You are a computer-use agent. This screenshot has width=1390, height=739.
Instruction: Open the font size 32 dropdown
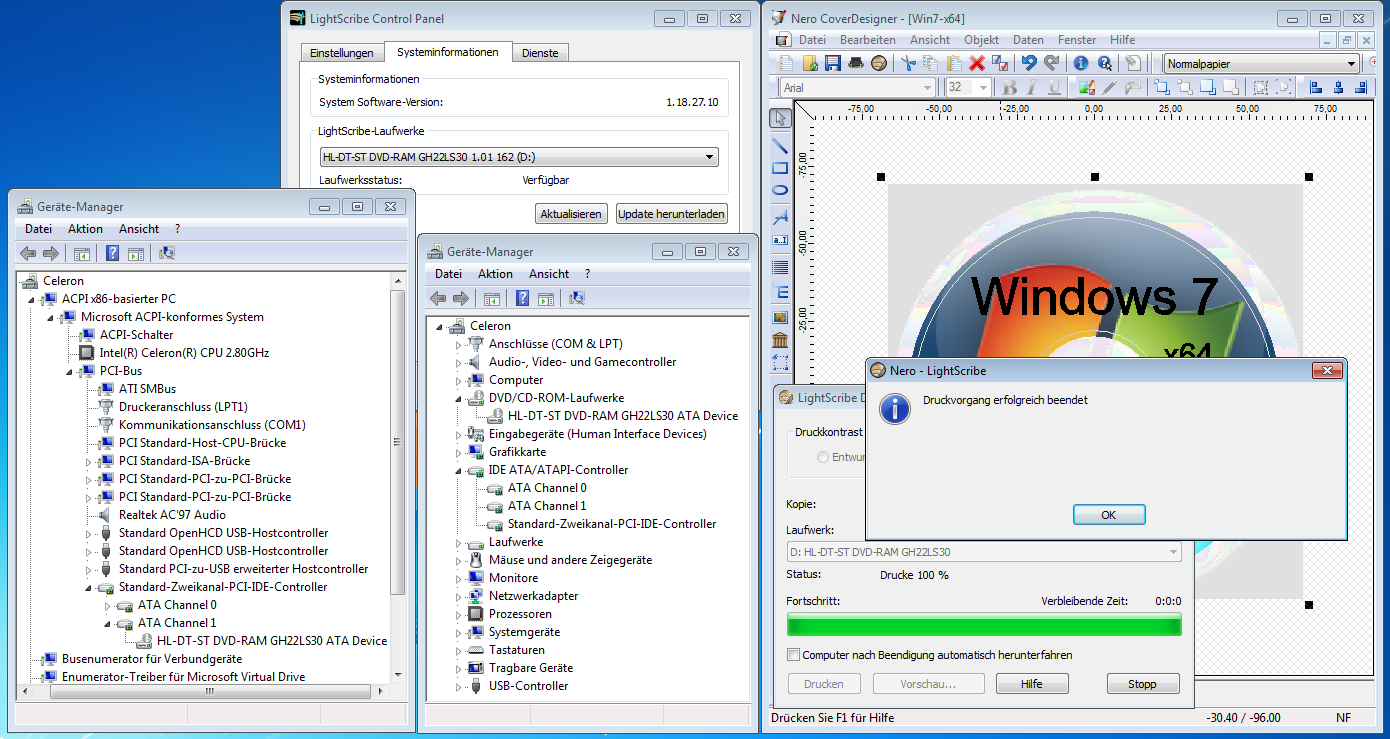(x=983, y=88)
